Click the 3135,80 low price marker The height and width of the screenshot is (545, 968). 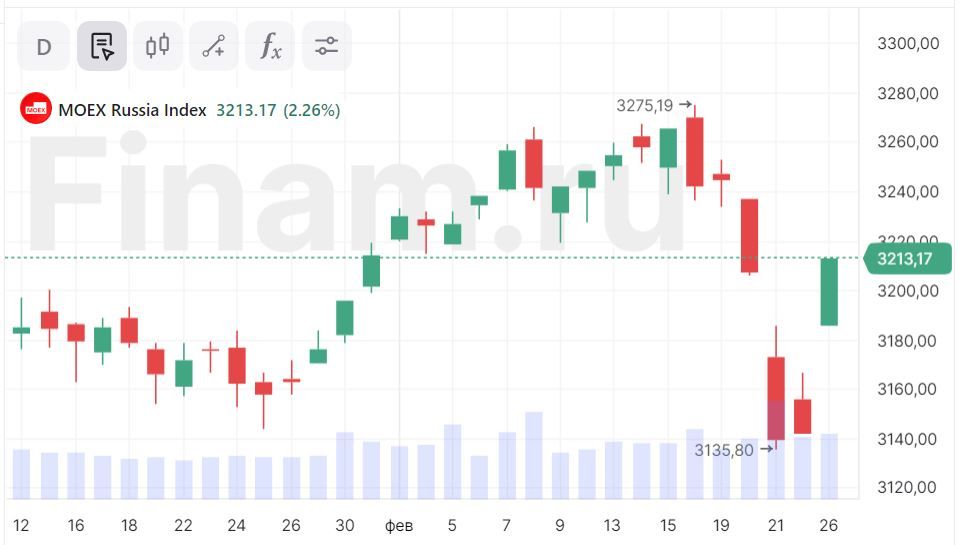(725, 450)
